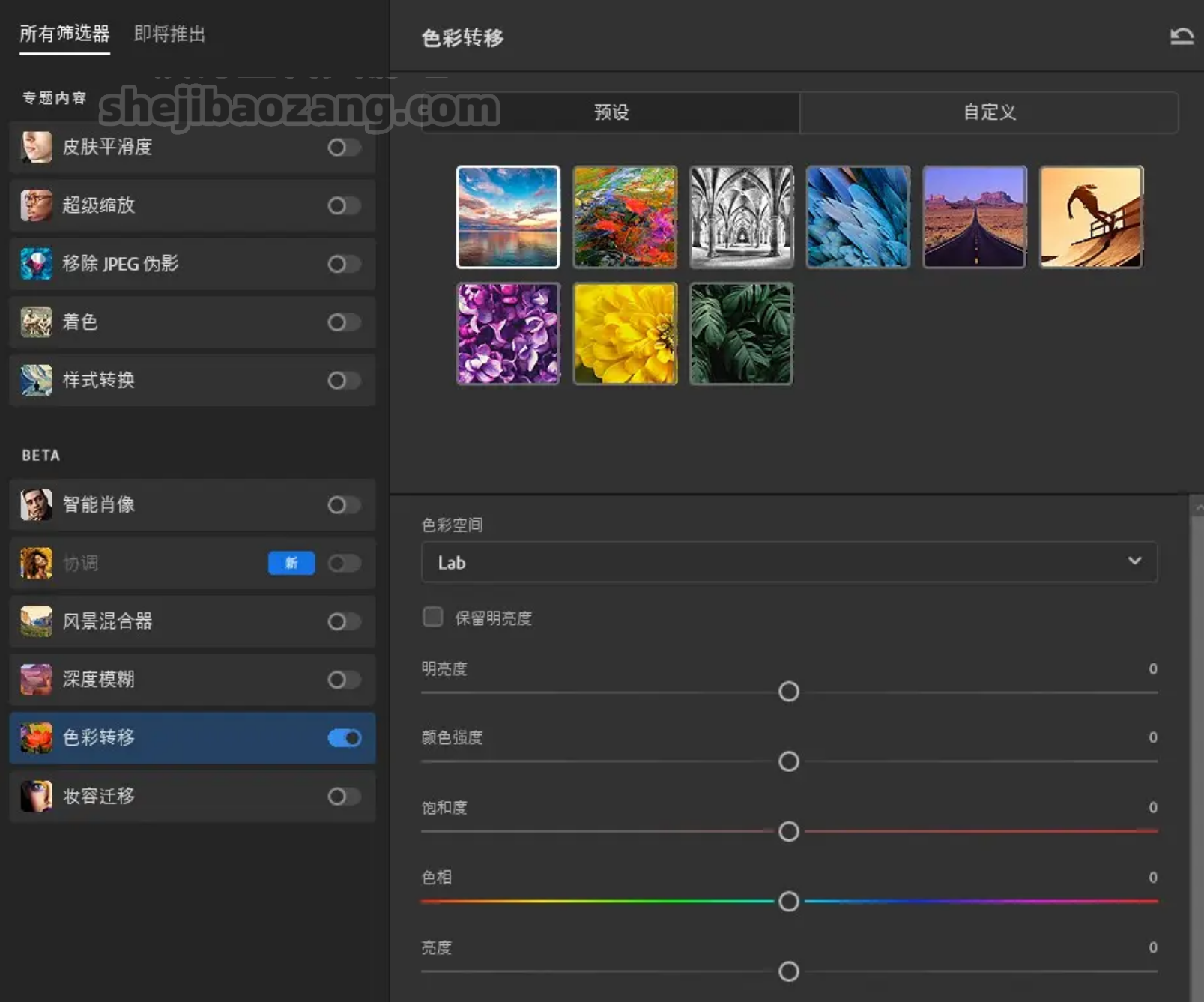This screenshot has height=1002, width=1204.
Task: Turn on the 风景混合器 switch
Action: point(345,621)
